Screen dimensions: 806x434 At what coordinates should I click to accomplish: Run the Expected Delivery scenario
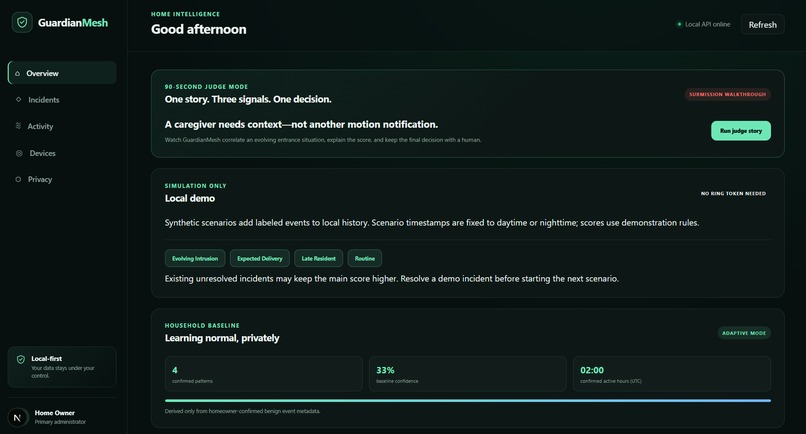260,258
